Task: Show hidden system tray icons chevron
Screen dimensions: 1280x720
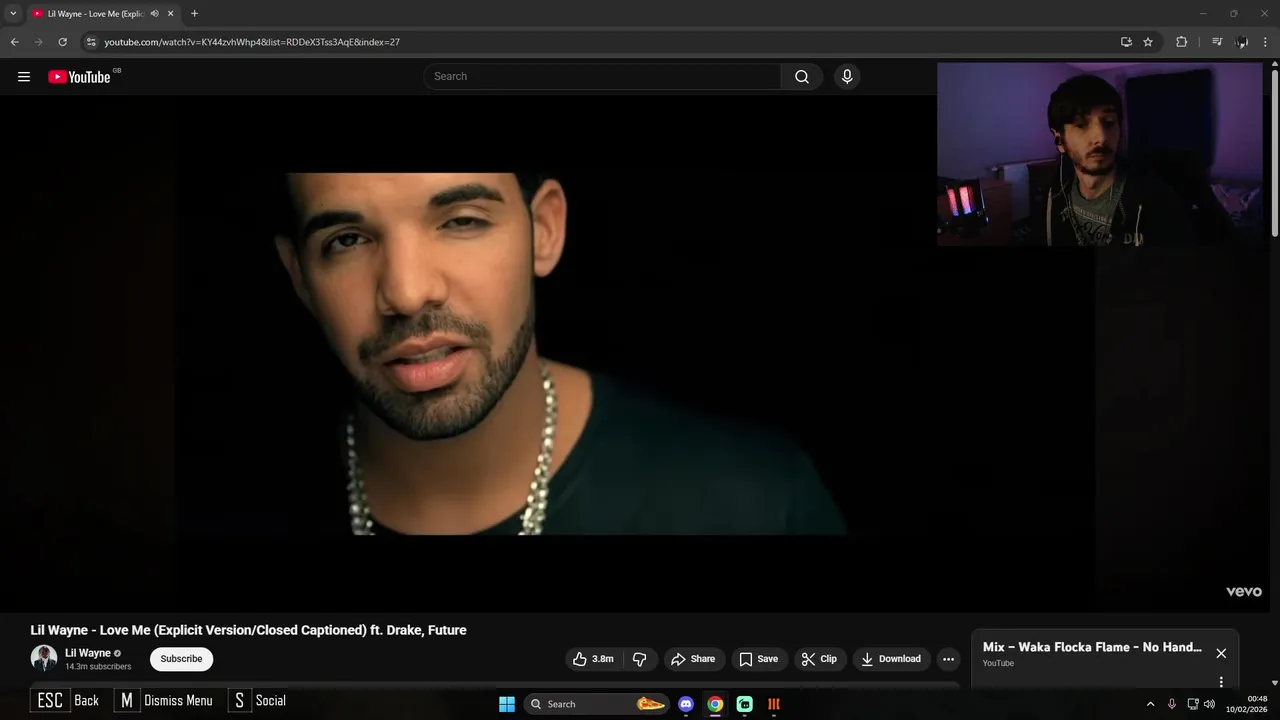Action: pyautogui.click(x=1150, y=704)
